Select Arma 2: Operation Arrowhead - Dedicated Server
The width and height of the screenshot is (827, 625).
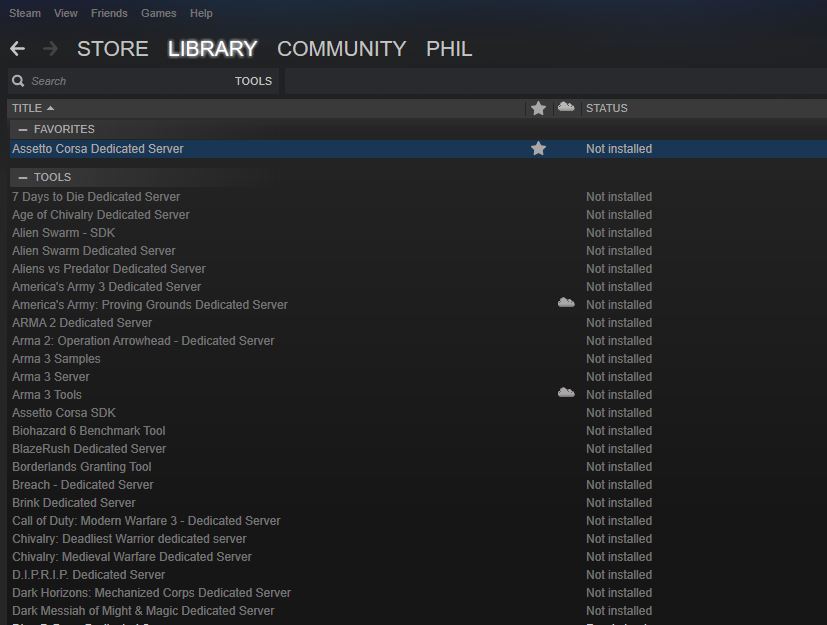pyautogui.click(x=143, y=341)
